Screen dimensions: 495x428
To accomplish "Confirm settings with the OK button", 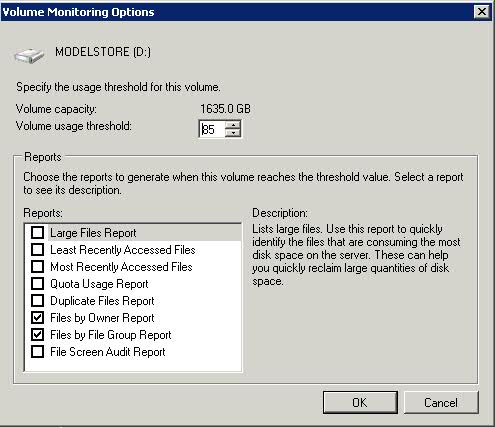I will tap(360, 402).
